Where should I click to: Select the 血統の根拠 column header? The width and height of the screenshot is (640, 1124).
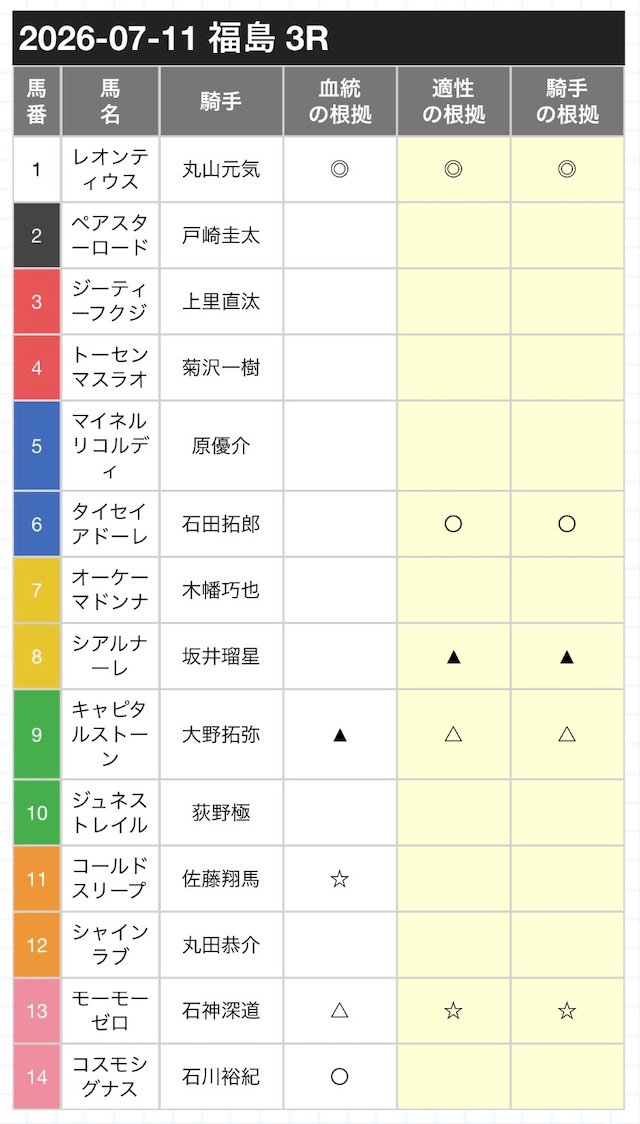(340, 102)
